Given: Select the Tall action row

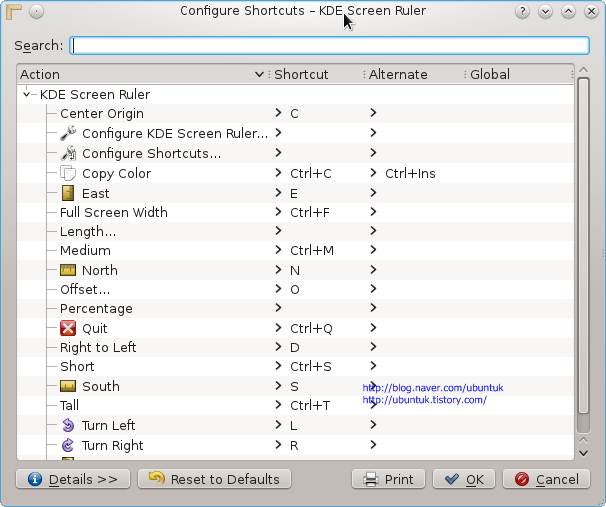Looking at the screenshot, I should point(296,405).
